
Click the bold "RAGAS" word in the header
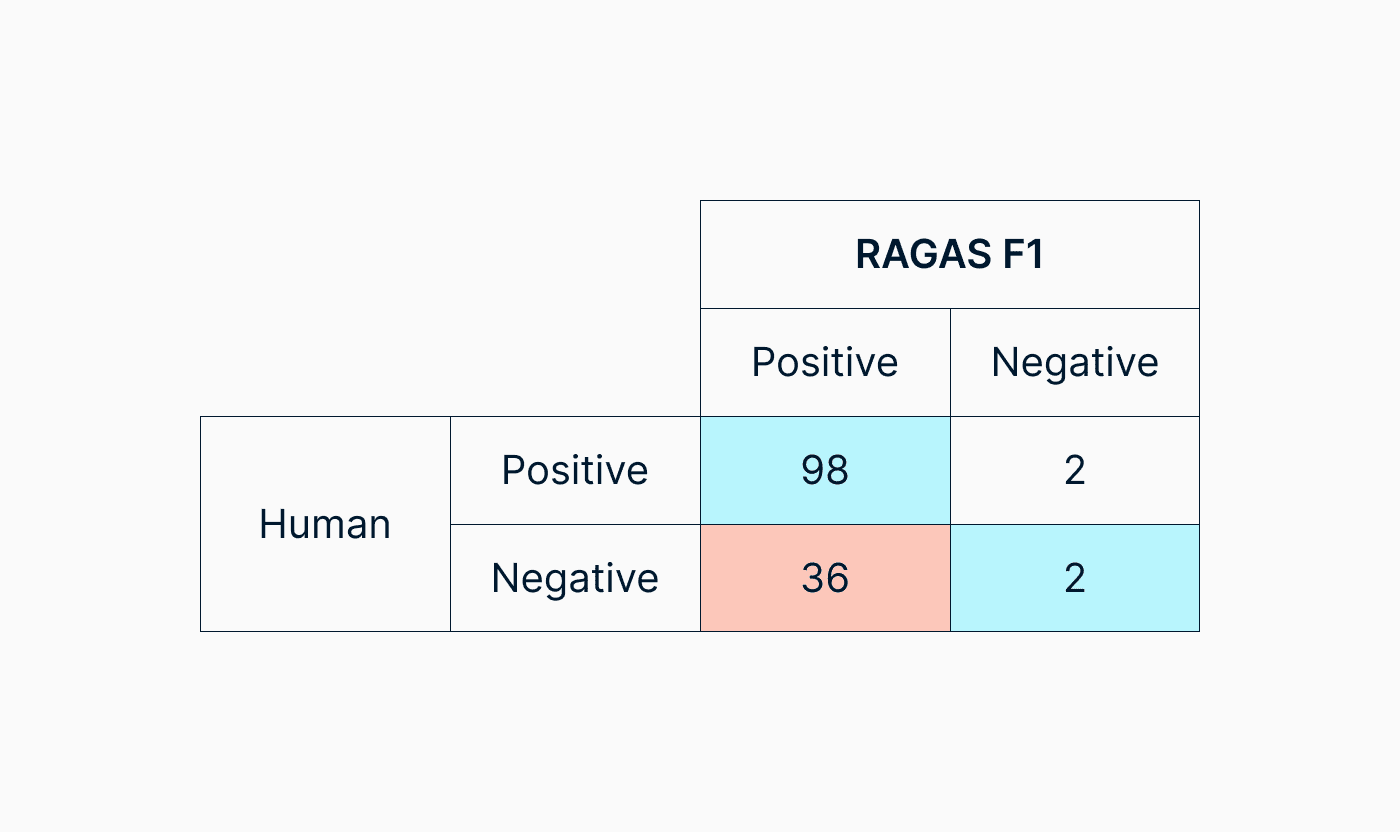coord(920,254)
